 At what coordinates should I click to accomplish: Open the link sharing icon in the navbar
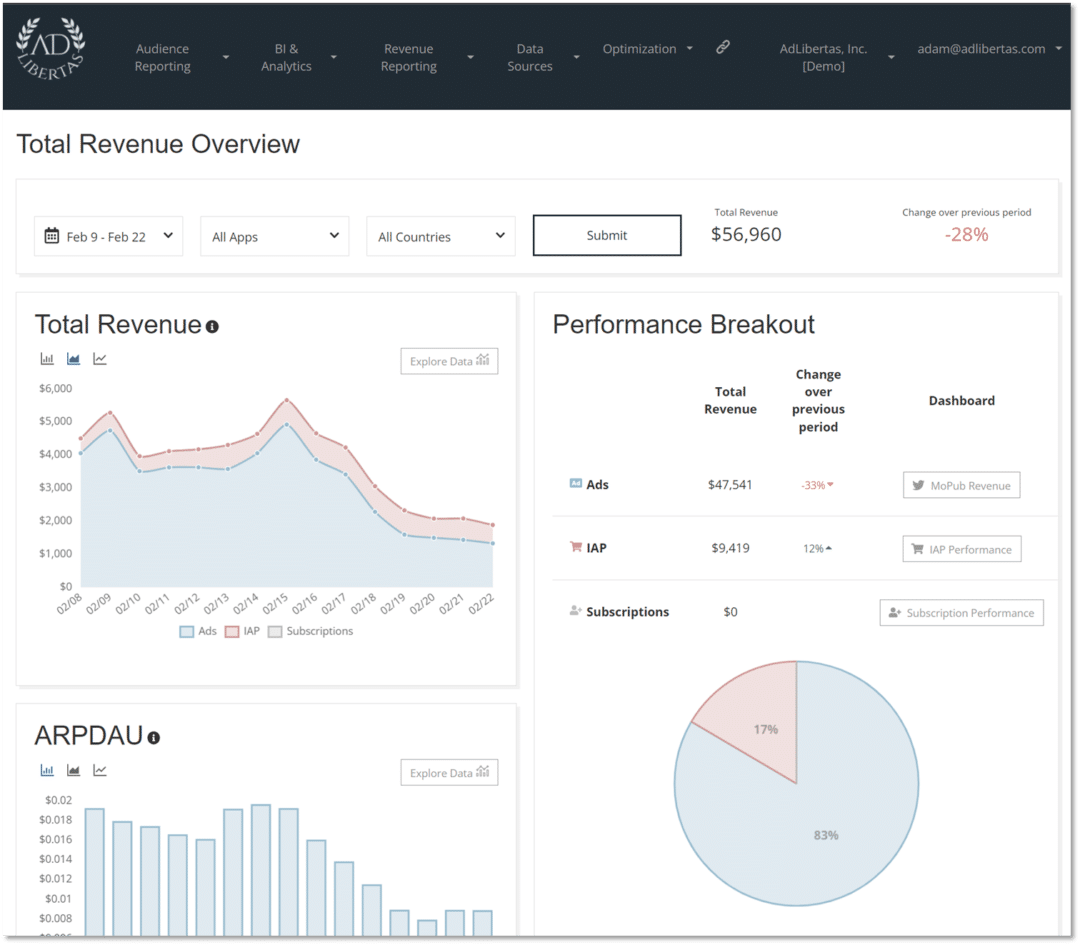[723, 46]
